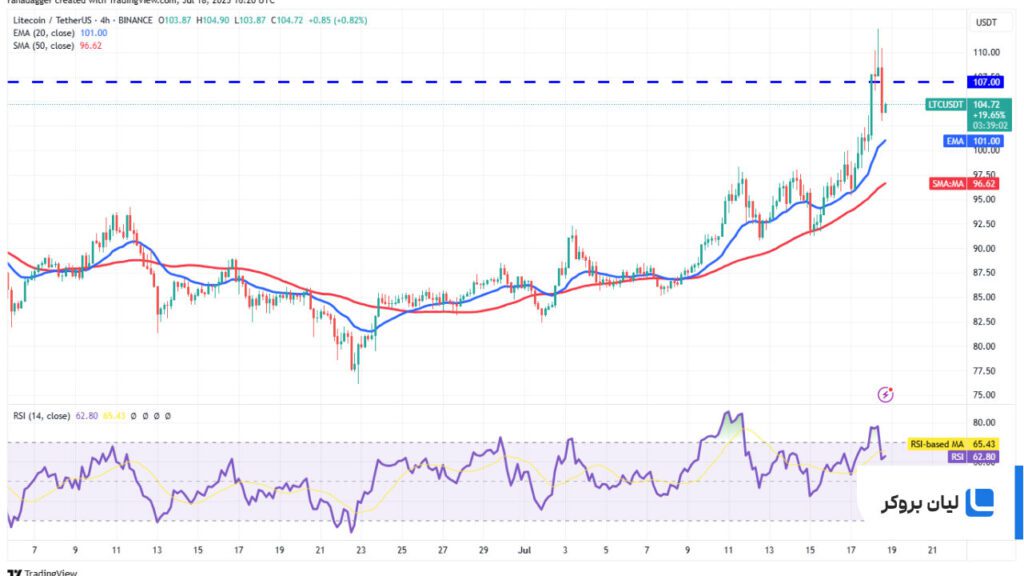This screenshot has height=576, width=1024.
Task: Click the blue EMA tag on price axis
Action: click(955, 141)
